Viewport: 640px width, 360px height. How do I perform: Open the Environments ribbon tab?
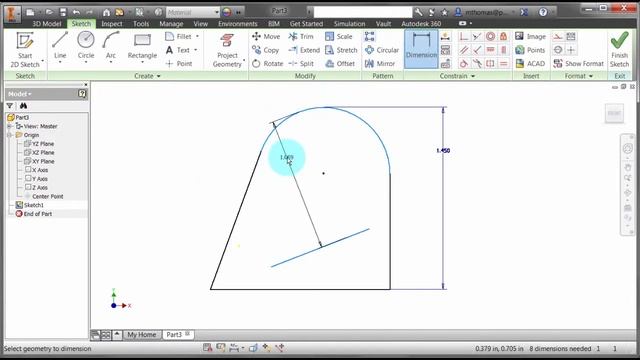coord(238,24)
